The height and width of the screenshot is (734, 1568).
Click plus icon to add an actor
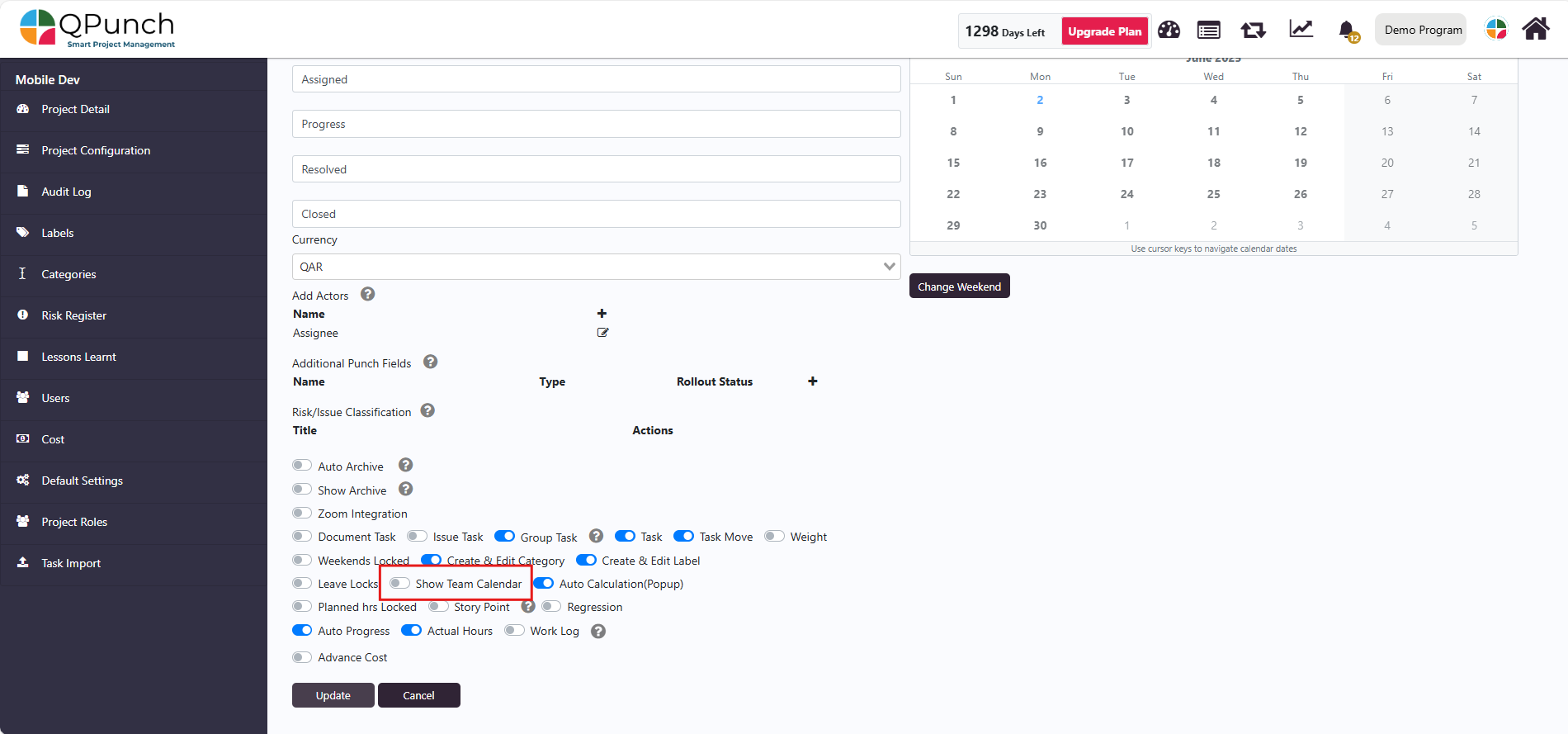coord(602,314)
